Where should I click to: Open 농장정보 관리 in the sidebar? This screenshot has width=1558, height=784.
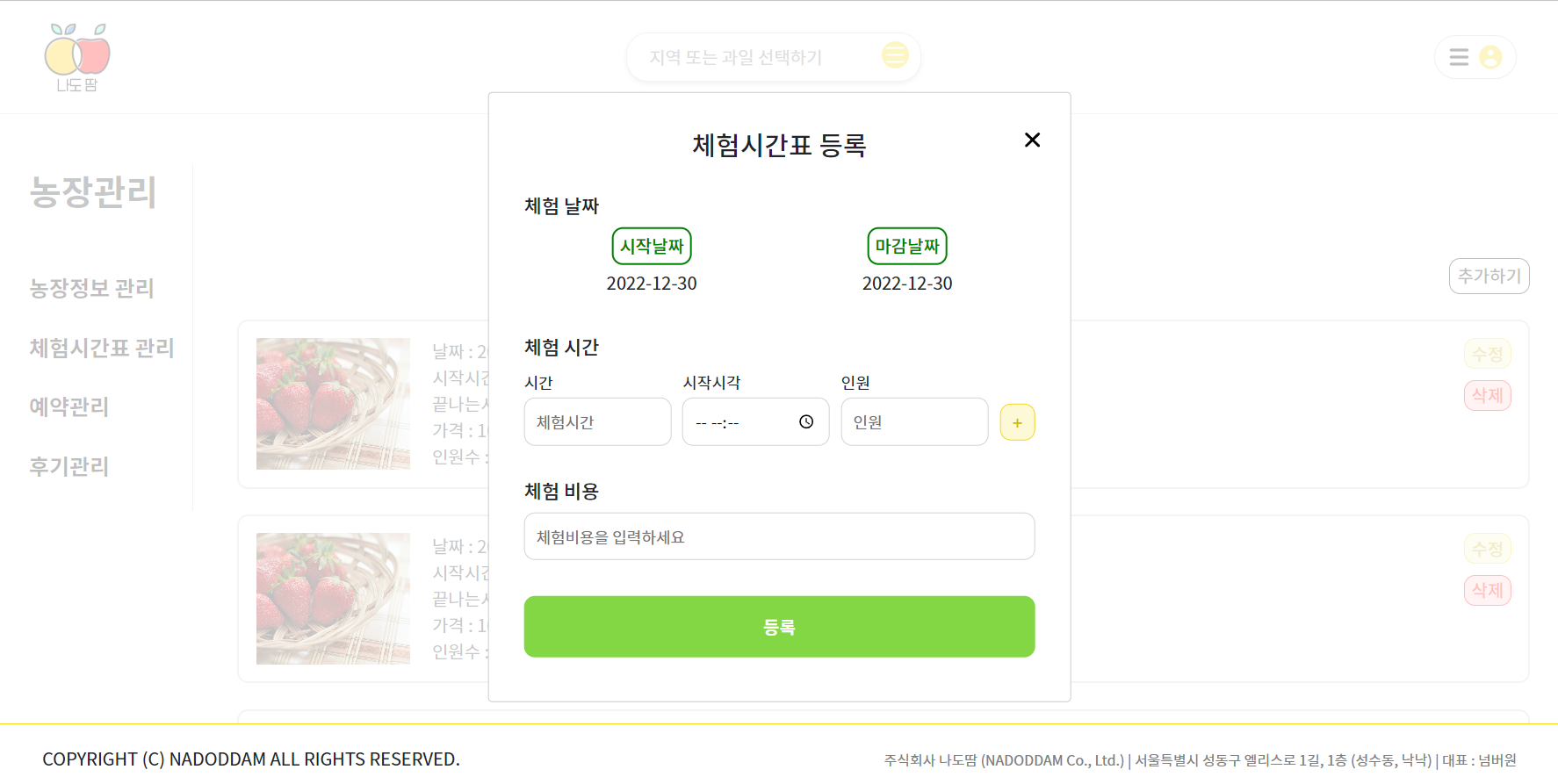[x=91, y=288]
